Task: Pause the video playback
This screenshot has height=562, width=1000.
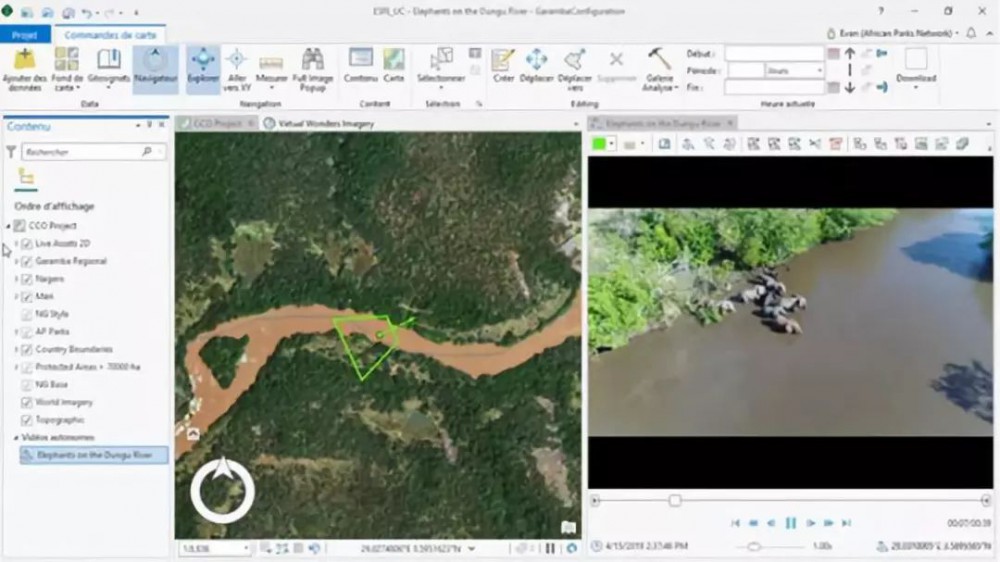Action: pyautogui.click(x=791, y=523)
